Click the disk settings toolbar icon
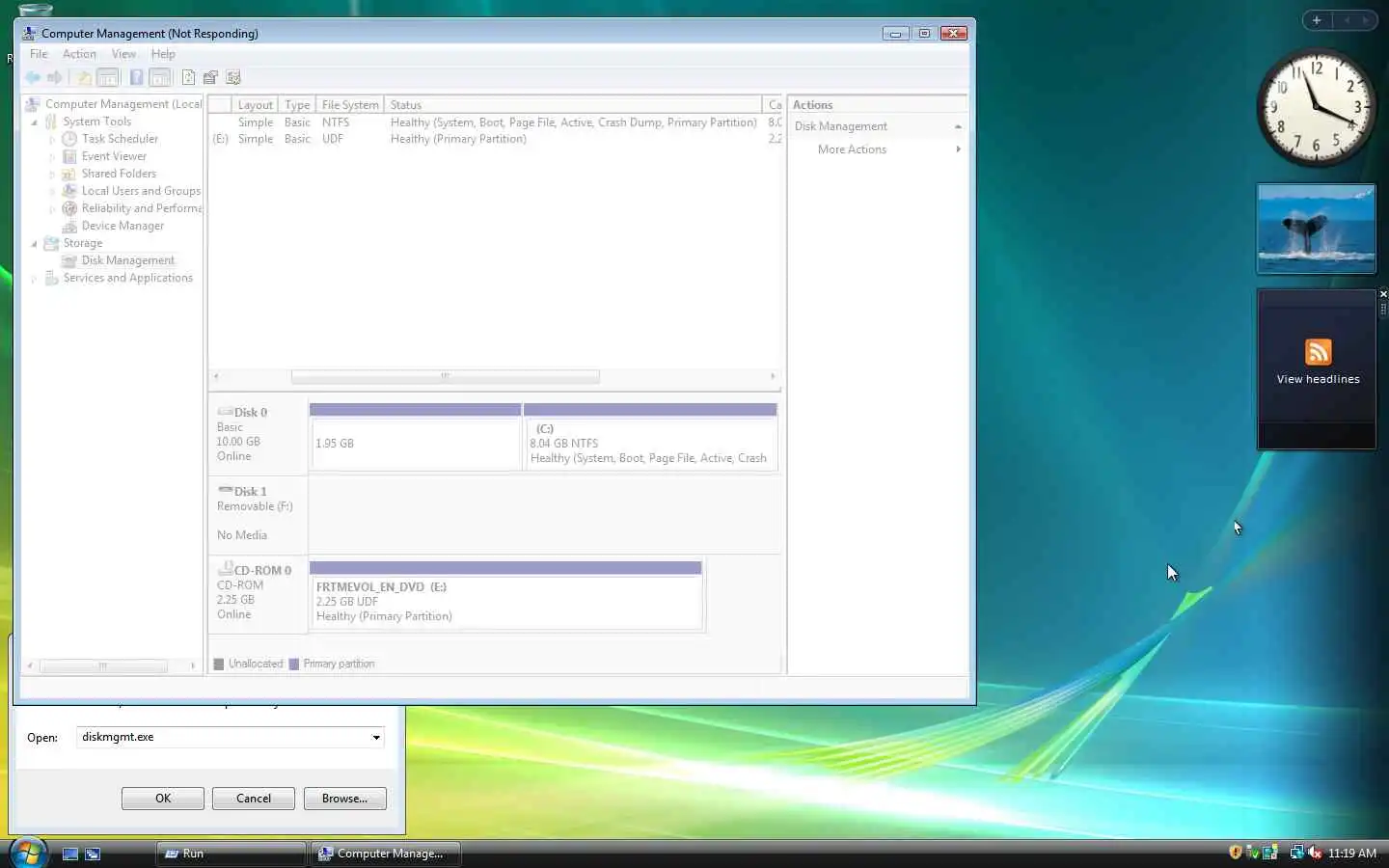The image size is (1389, 868). coord(232,77)
